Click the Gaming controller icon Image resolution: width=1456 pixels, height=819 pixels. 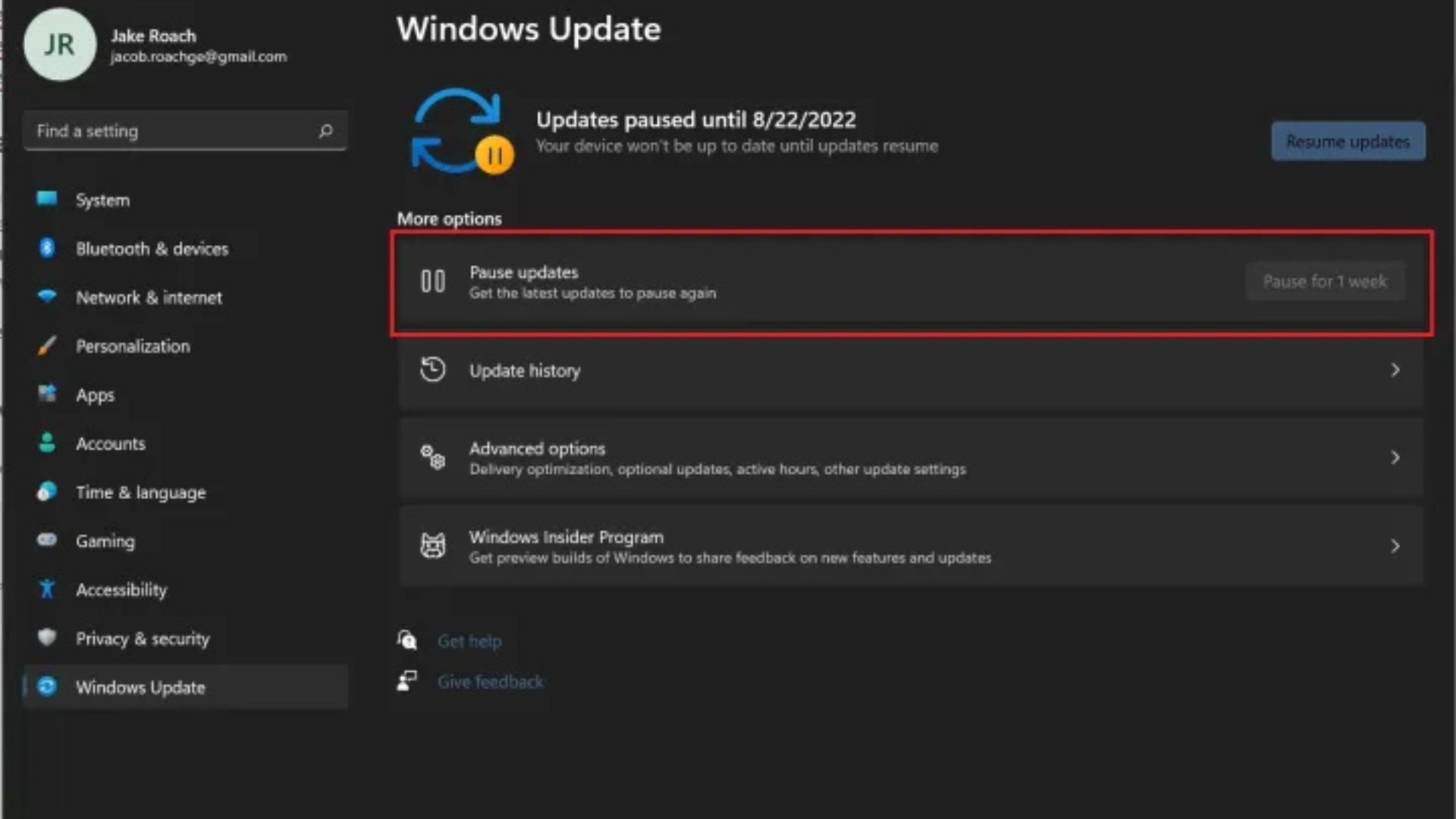[47, 541]
